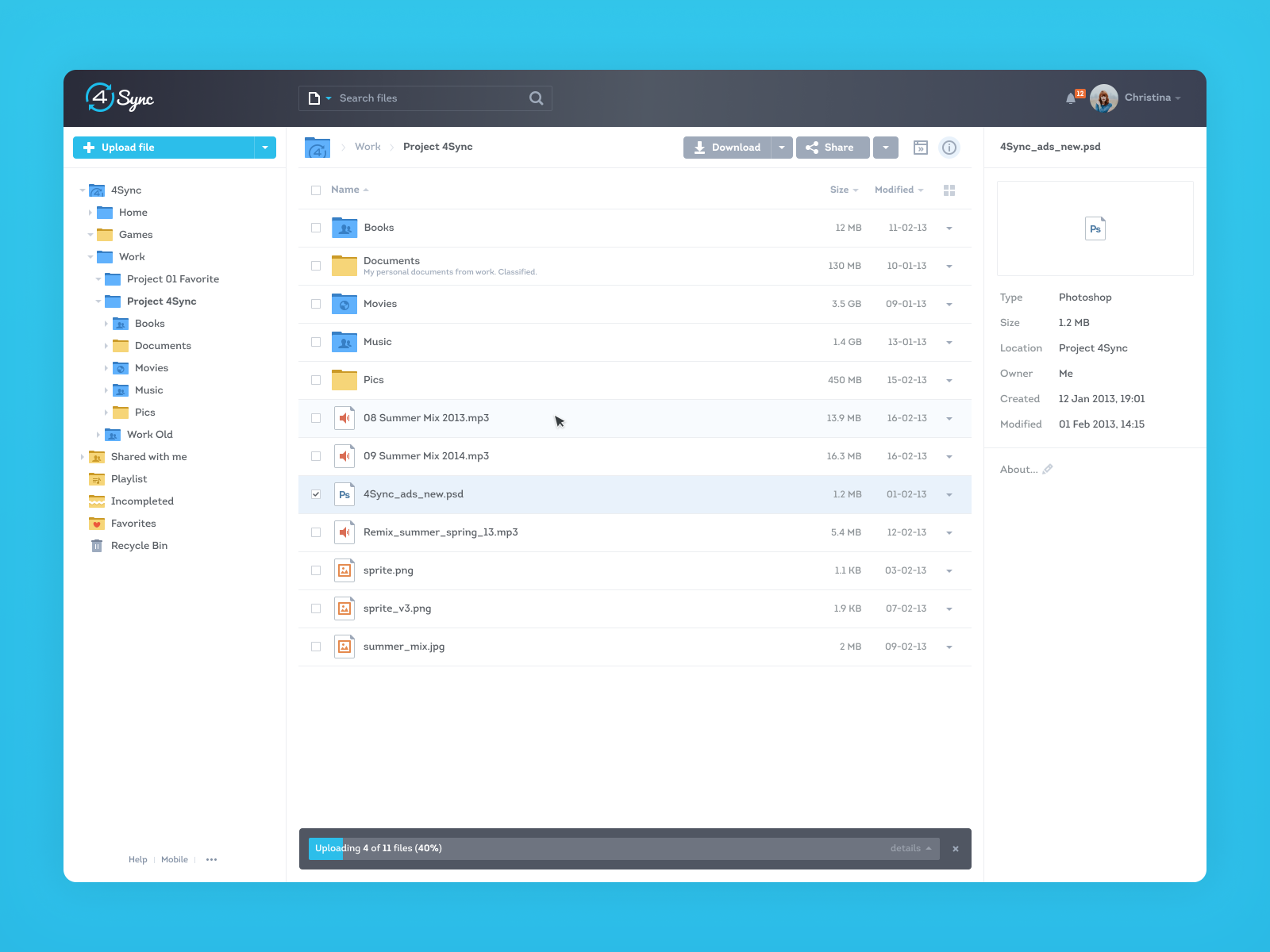This screenshot has width=1270, height=952.
Task: Expand the Home folder in the sidebar
Action: click(90, 212)
